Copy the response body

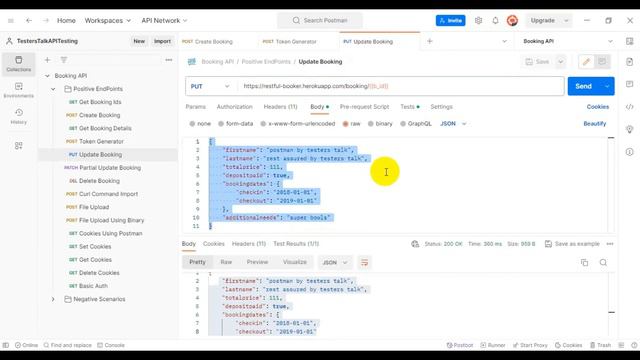[584, 262]
